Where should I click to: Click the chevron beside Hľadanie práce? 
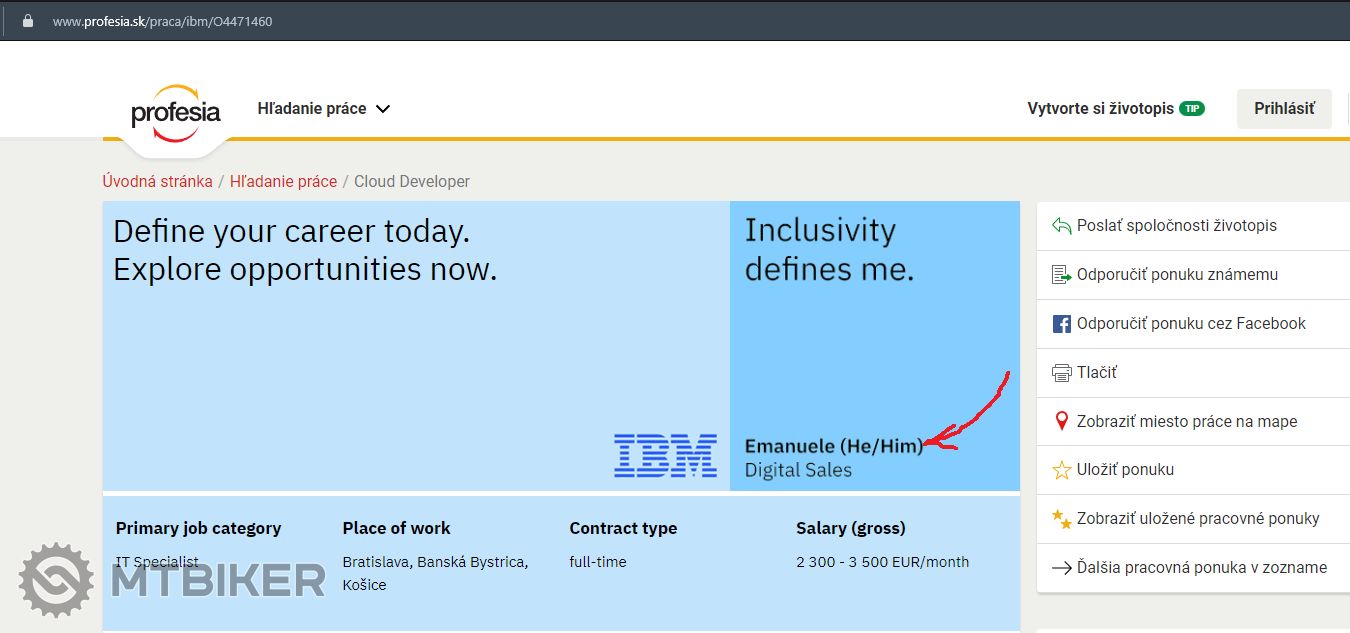(x=382, y=109)
